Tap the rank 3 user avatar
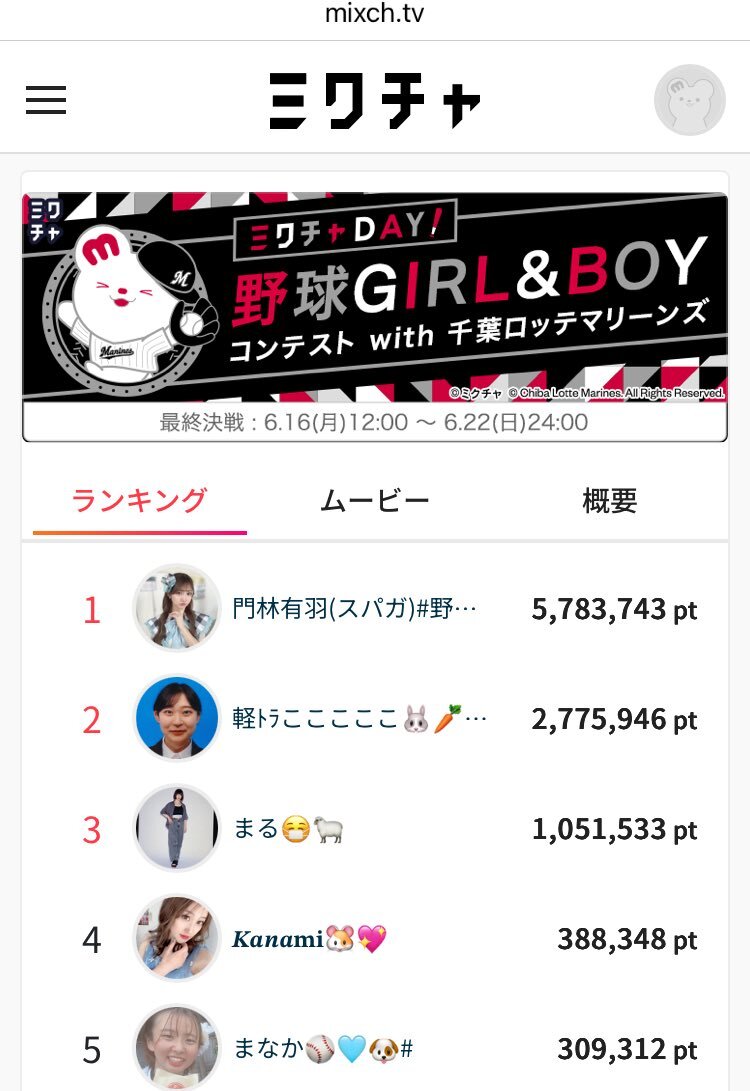750x1091 pixels. pos(177,828)
